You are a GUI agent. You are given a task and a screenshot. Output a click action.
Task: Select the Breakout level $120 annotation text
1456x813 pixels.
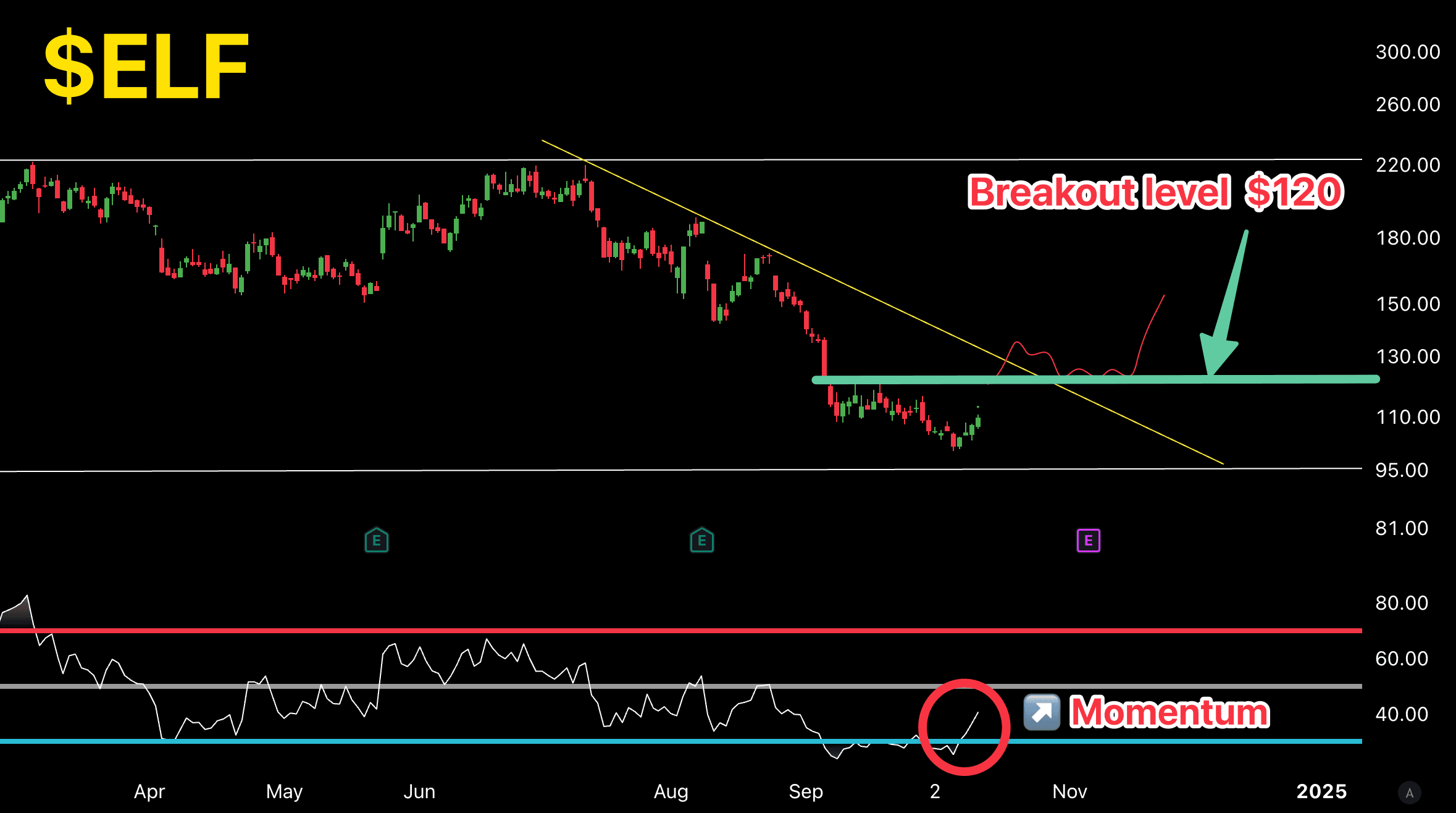pos(1155,192)
